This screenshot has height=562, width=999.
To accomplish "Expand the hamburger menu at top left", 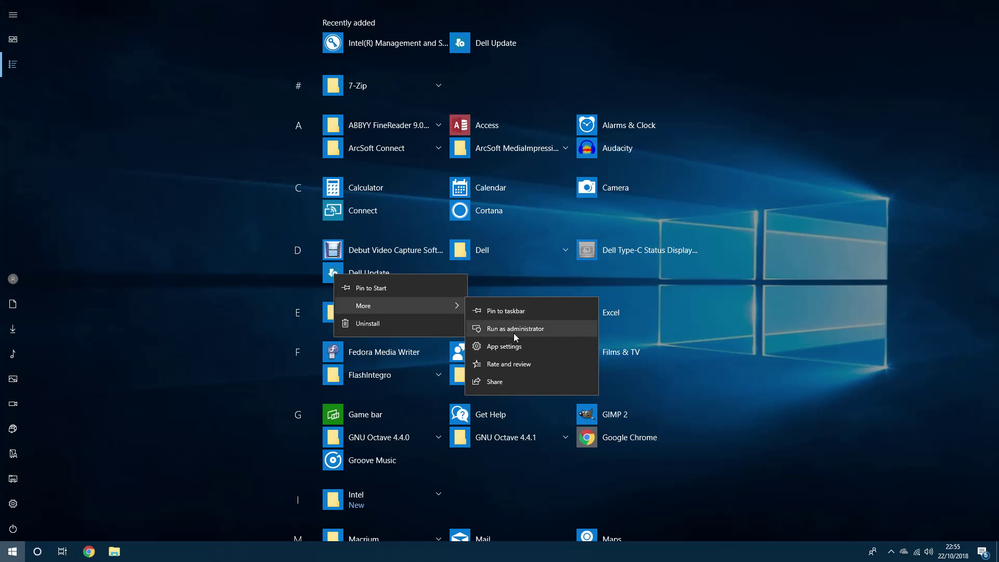I will [x=13, y=15].
